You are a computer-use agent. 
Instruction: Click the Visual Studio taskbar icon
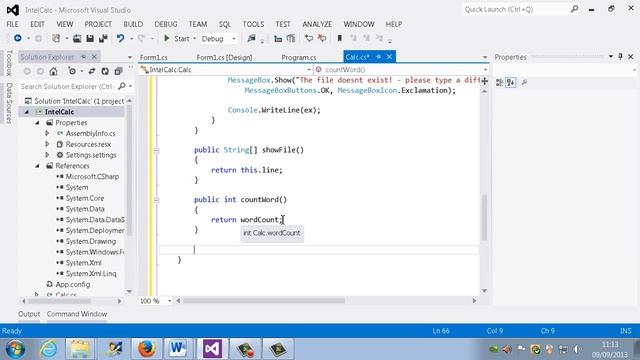[212, 349]
